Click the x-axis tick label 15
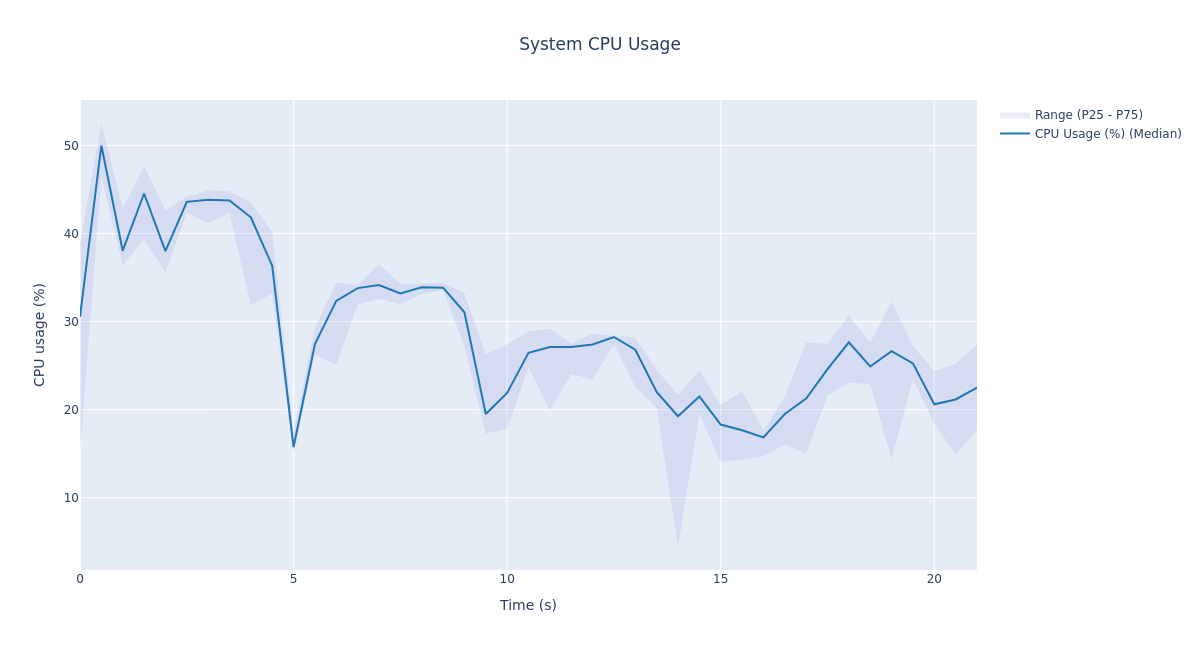The width and height of the screenshot is (1200, 650). pyautogui.click(x=720, y=579)
